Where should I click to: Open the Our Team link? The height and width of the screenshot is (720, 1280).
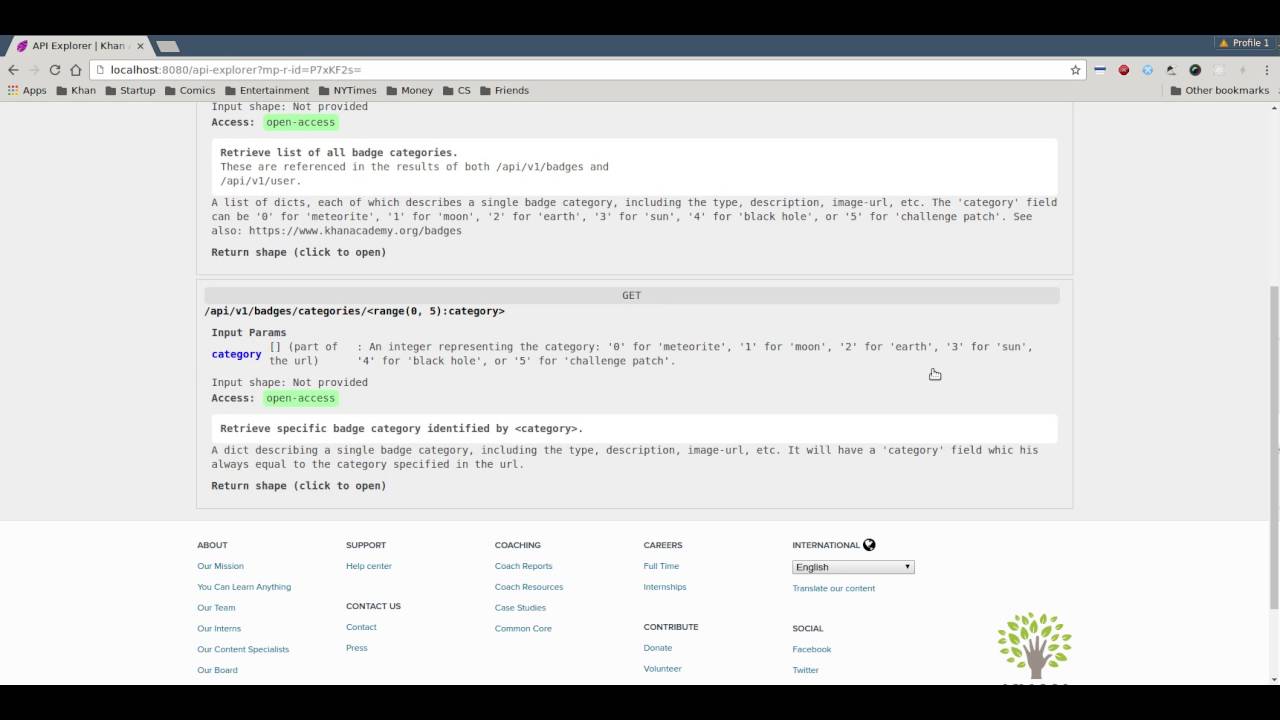(x=216, y=608)
